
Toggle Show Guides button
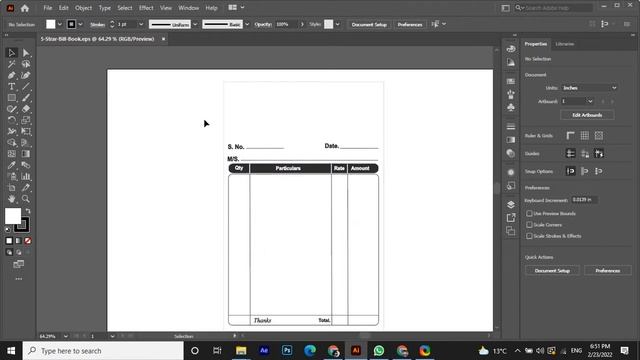point(571,153)
